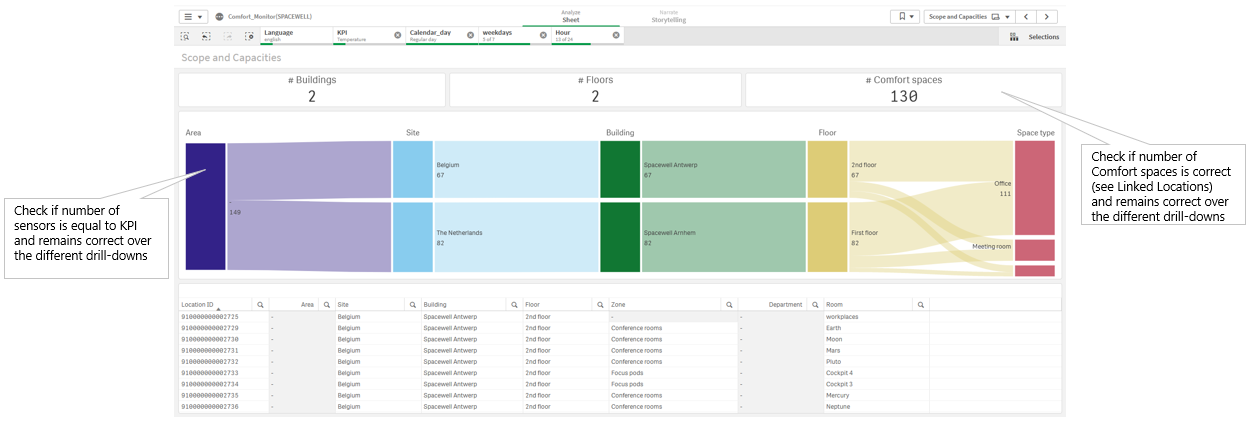Search the Zone column

click(729, 304)
